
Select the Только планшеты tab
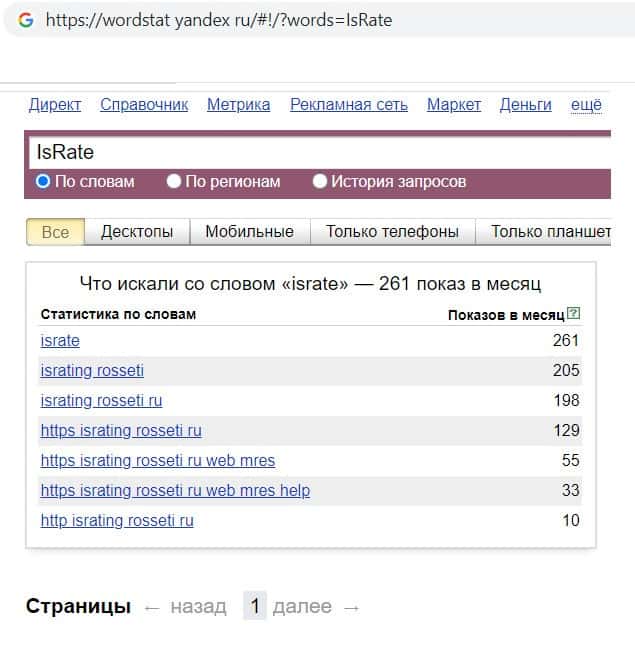pos(550,232)
